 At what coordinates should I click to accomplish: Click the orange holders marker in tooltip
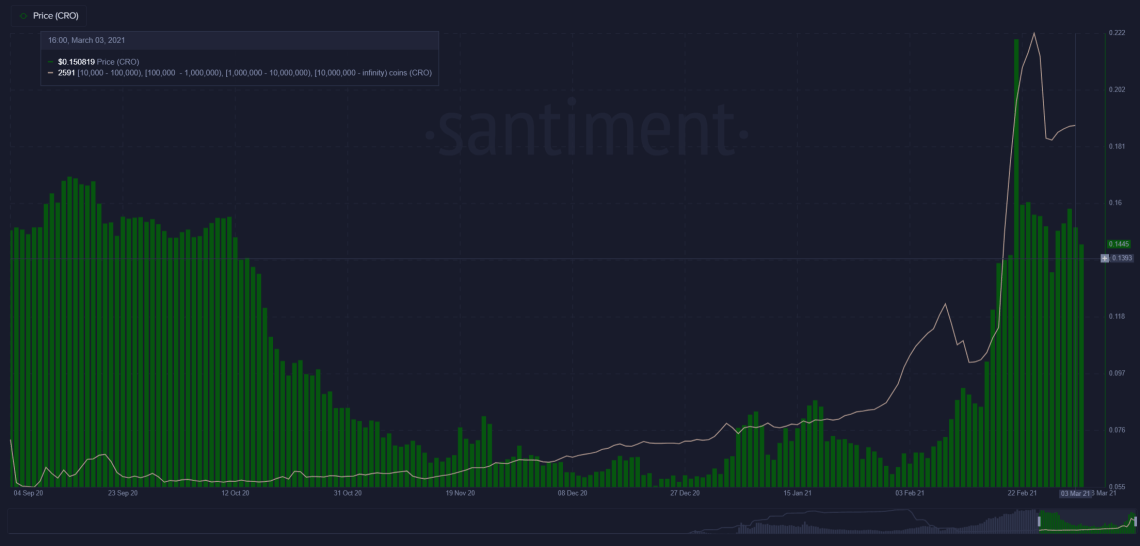(x=50, y=73)
